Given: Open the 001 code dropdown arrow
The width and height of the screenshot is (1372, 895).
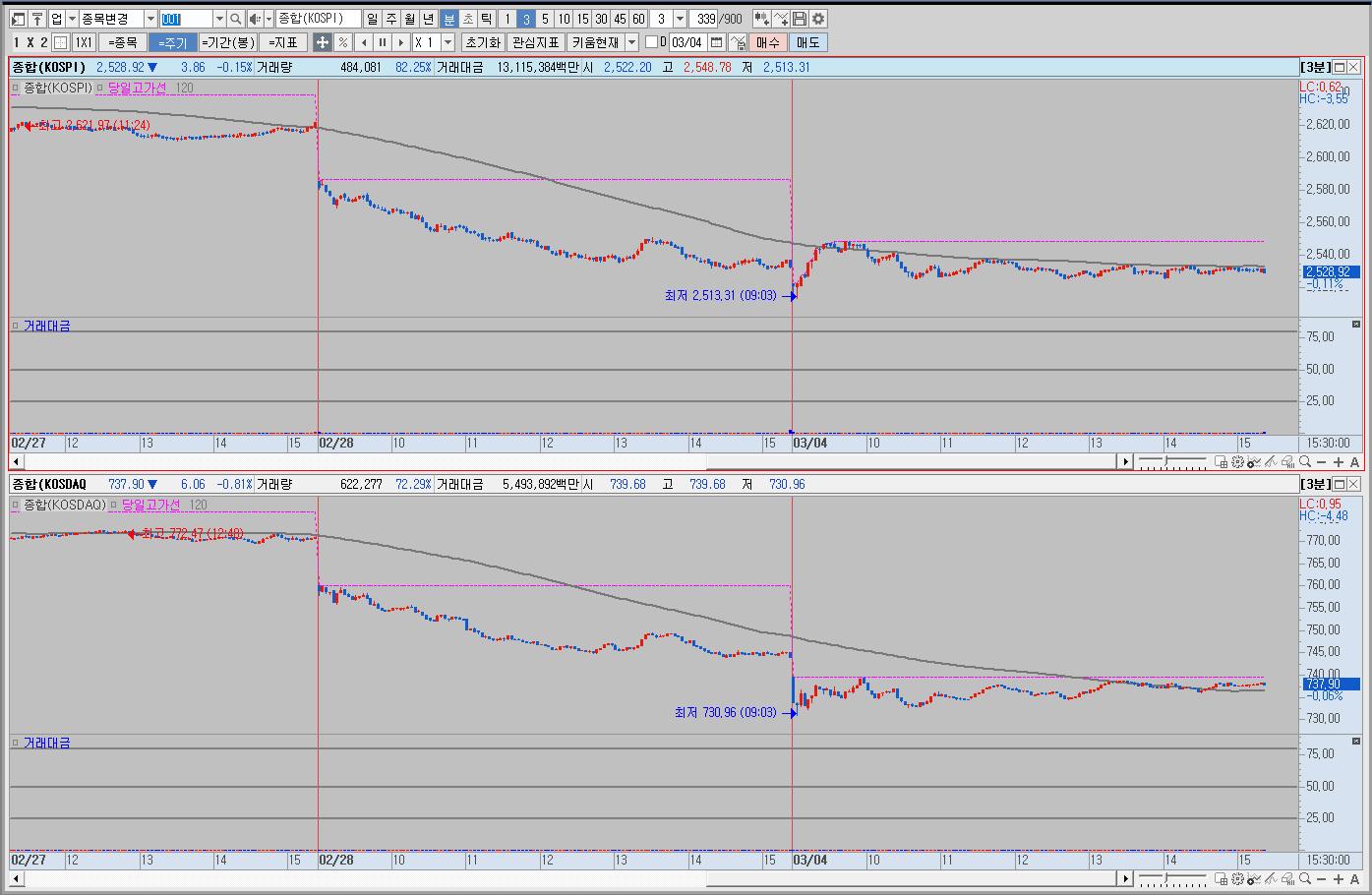Looking at the screenshot, I should (219, 19).
